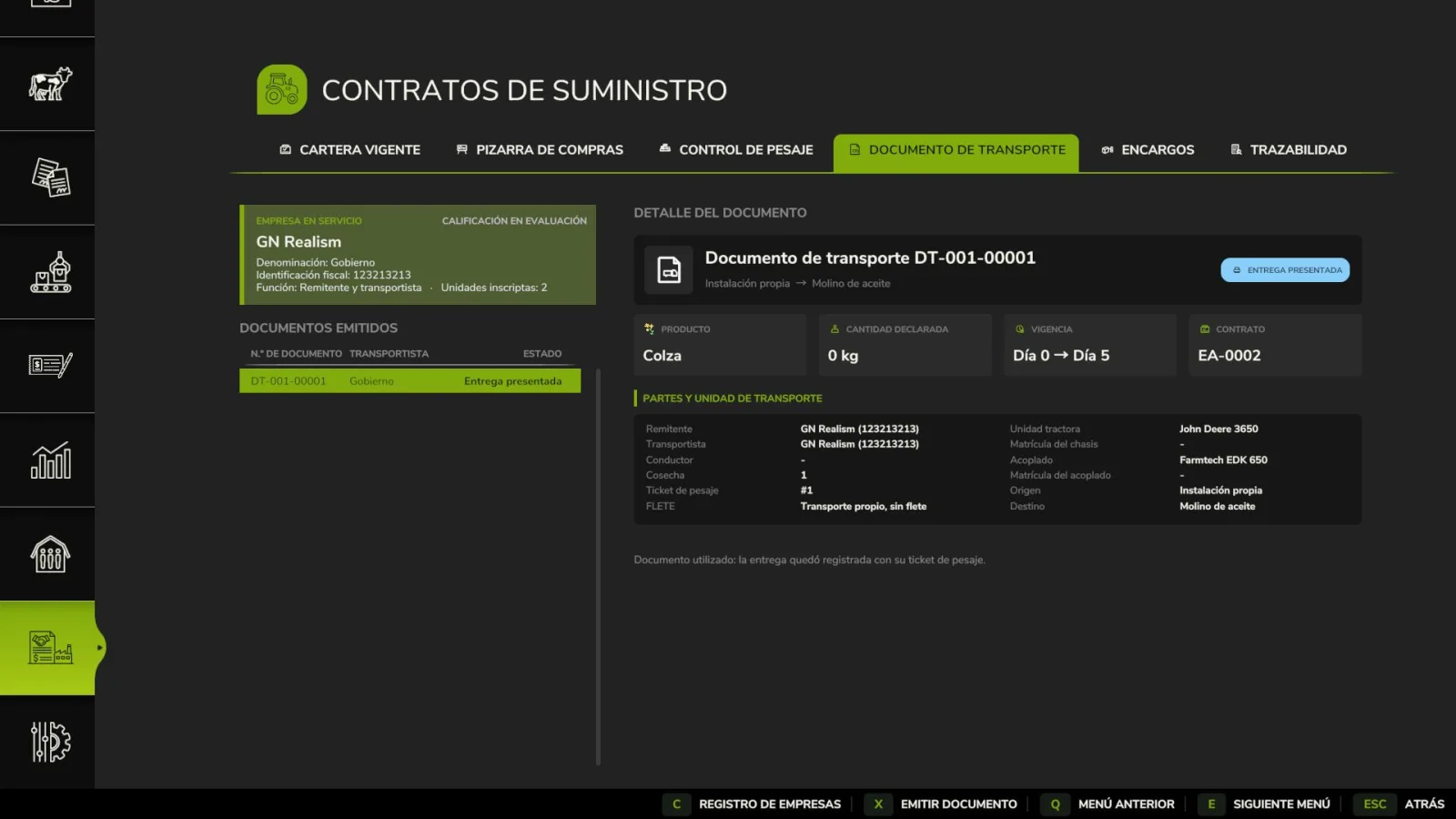Image resolution: width=1456 pixels, height=819 pixels.
Task: Open the production chains sidebar icon
Action: coord(50,272)
